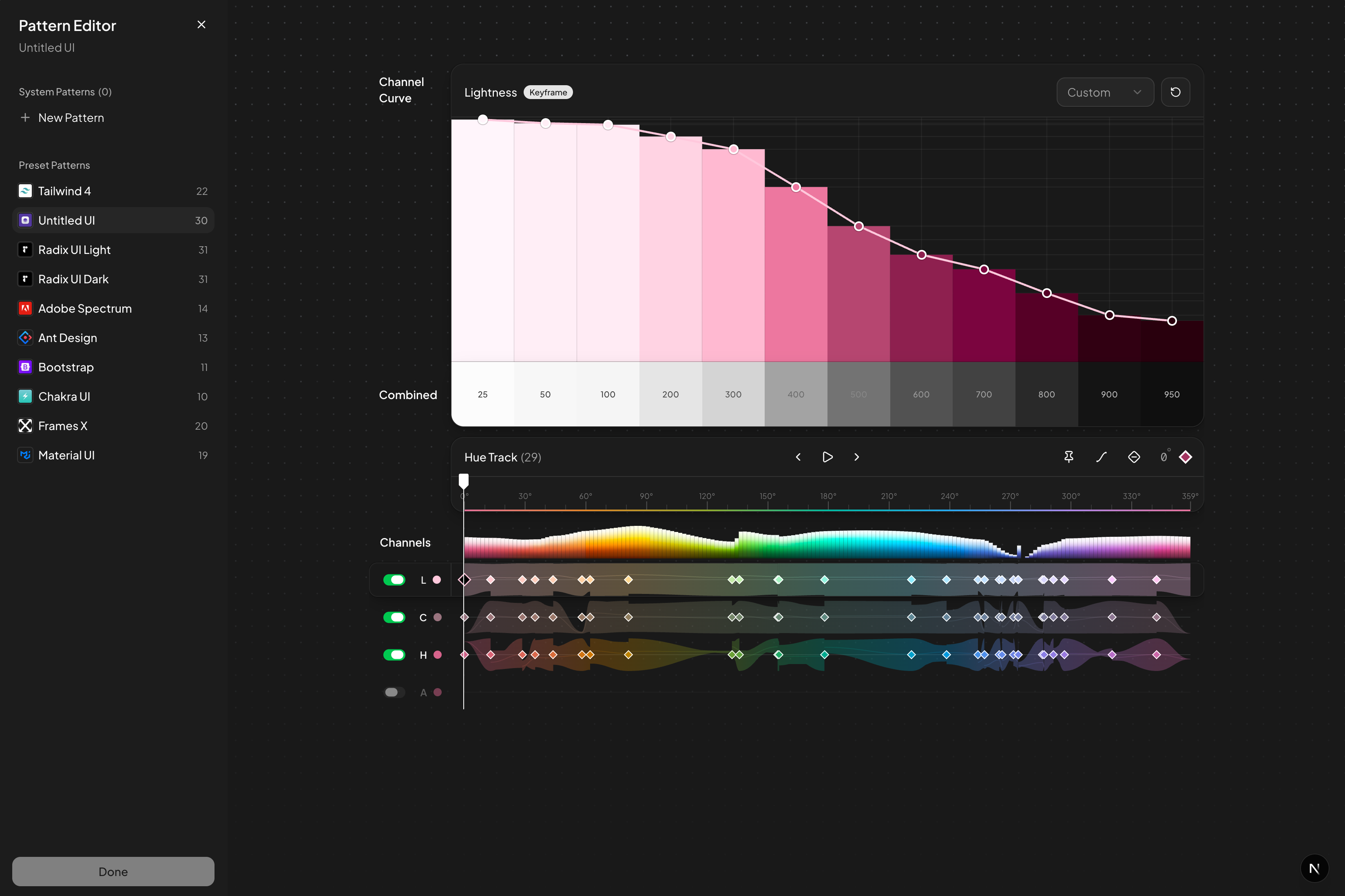This screenshot has height=896, width=1345.
Task: Click the Done button
Action: coord(113,872)
